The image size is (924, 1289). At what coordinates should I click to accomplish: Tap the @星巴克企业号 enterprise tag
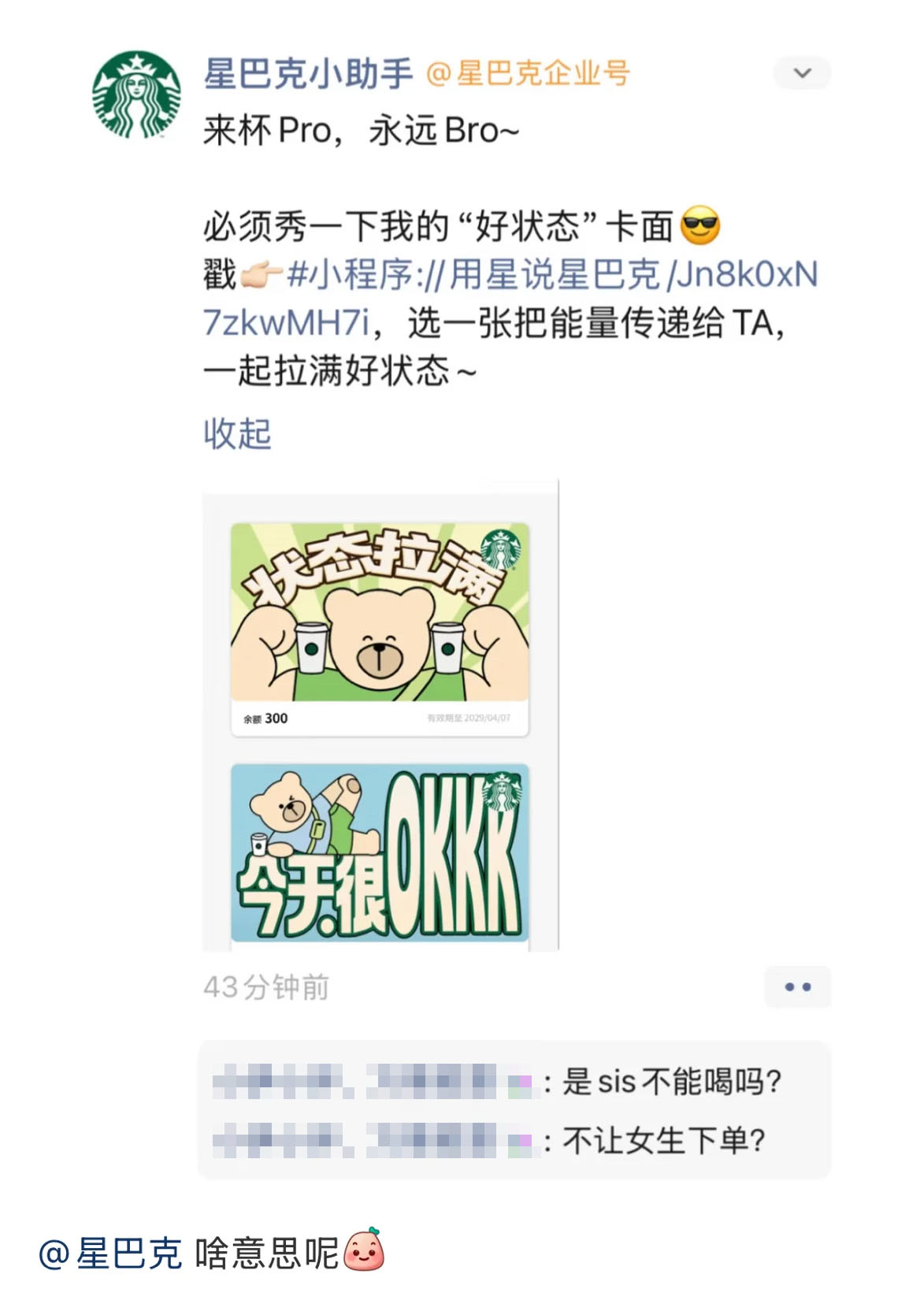528,73
